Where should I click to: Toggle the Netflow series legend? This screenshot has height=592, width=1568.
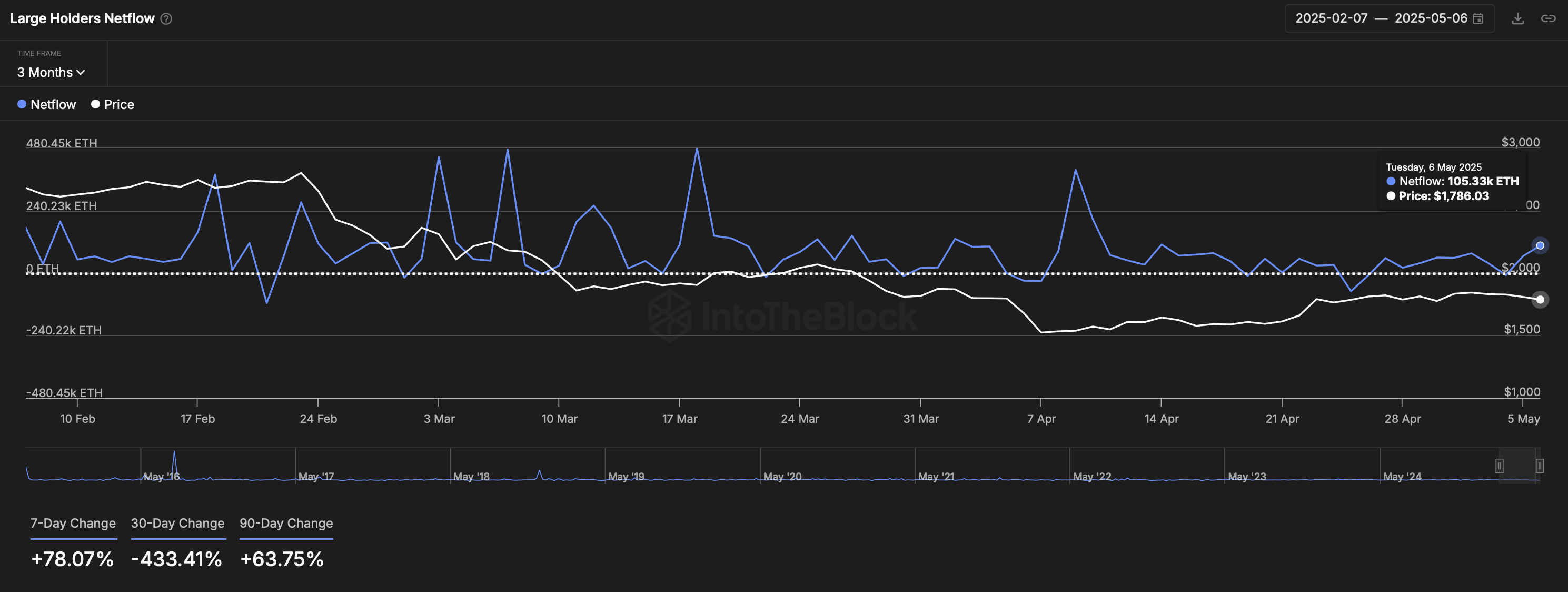click(53, 105)
